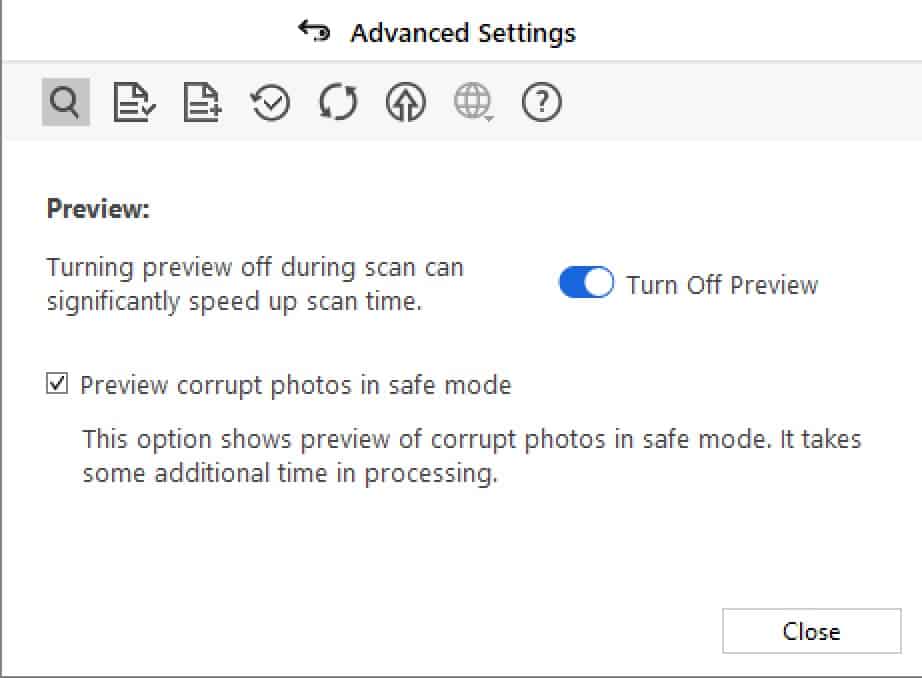Open the question mark help icon
Viewport: 922px width, 678px height.
[x=542, y=102]
